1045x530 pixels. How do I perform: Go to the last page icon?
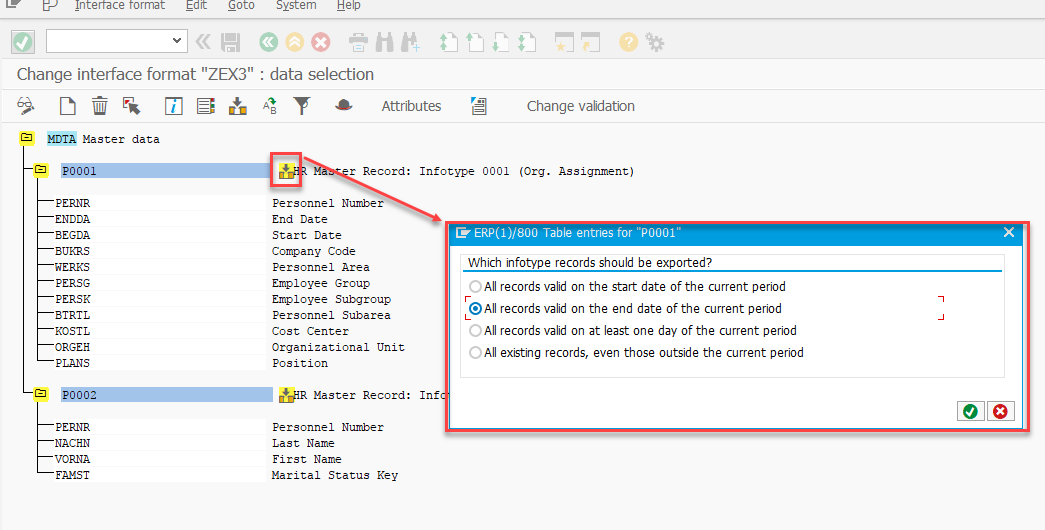(x=526, y=43)
